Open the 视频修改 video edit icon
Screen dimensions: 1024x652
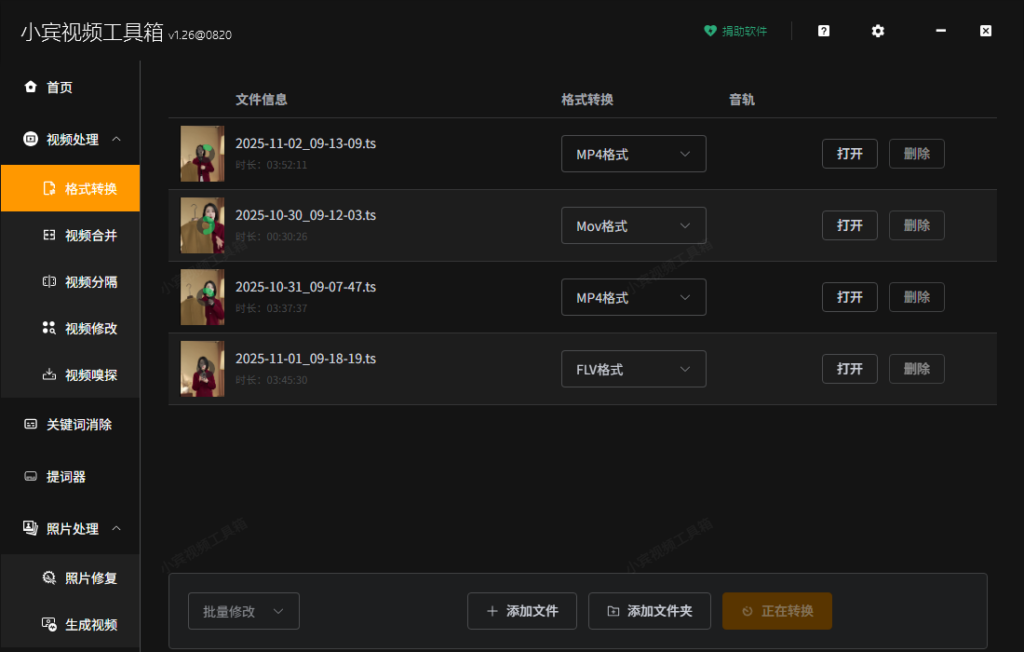pyautogui.click(x=48, y=328)
